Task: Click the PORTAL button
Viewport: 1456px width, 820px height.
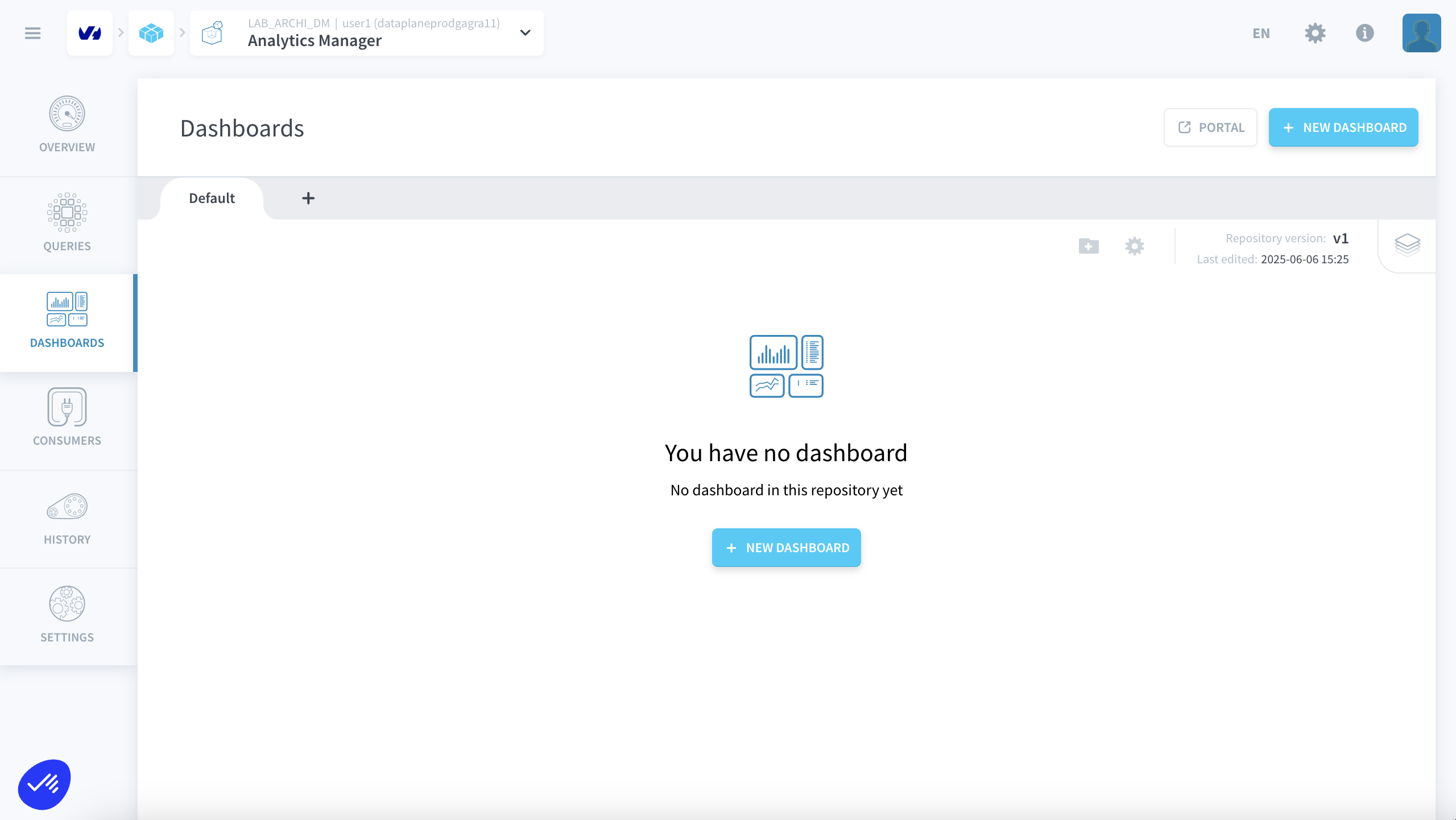Action: [1210, 127]
